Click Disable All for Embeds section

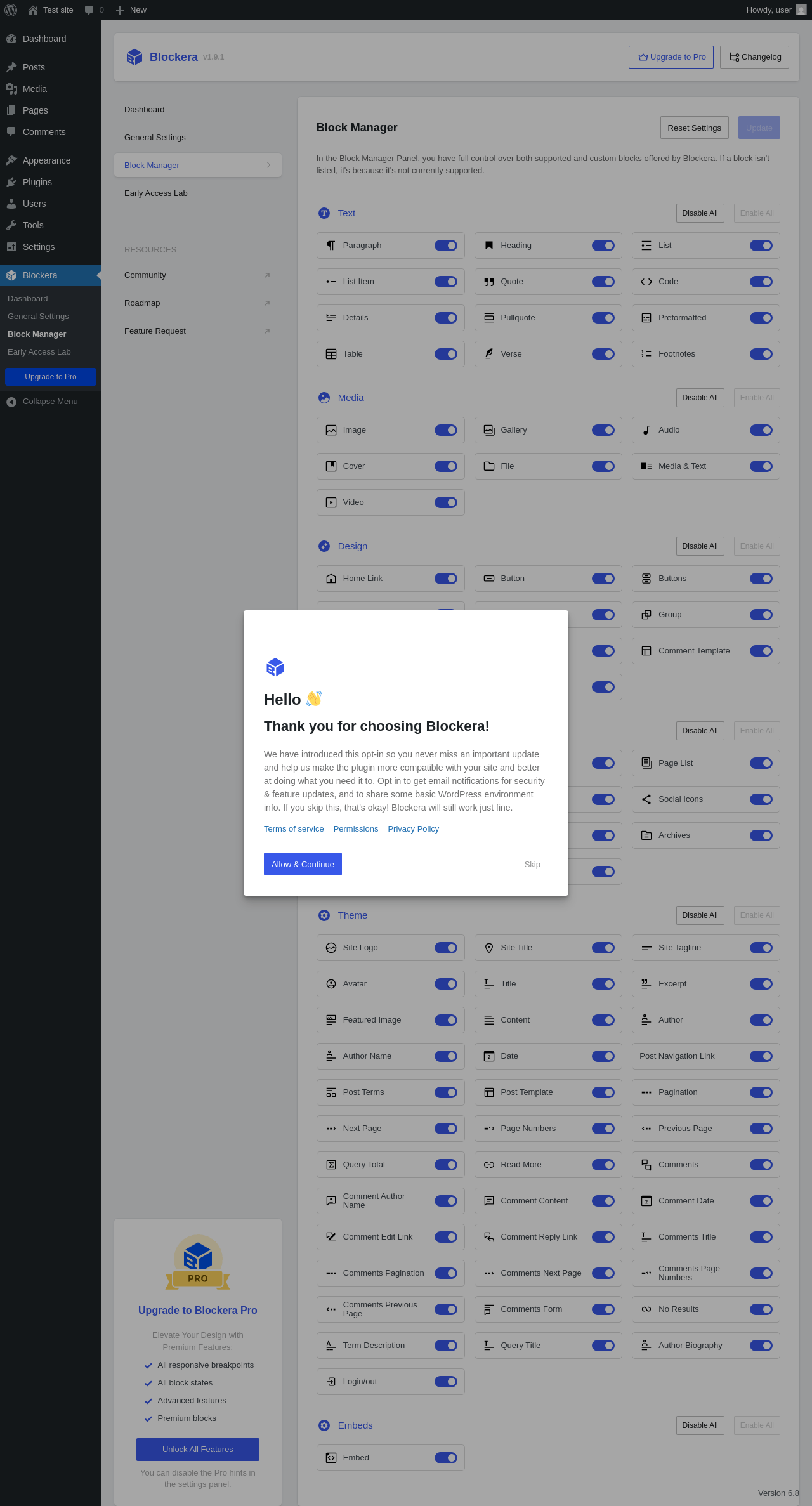pyautogui.click(x=700, y=1425)
